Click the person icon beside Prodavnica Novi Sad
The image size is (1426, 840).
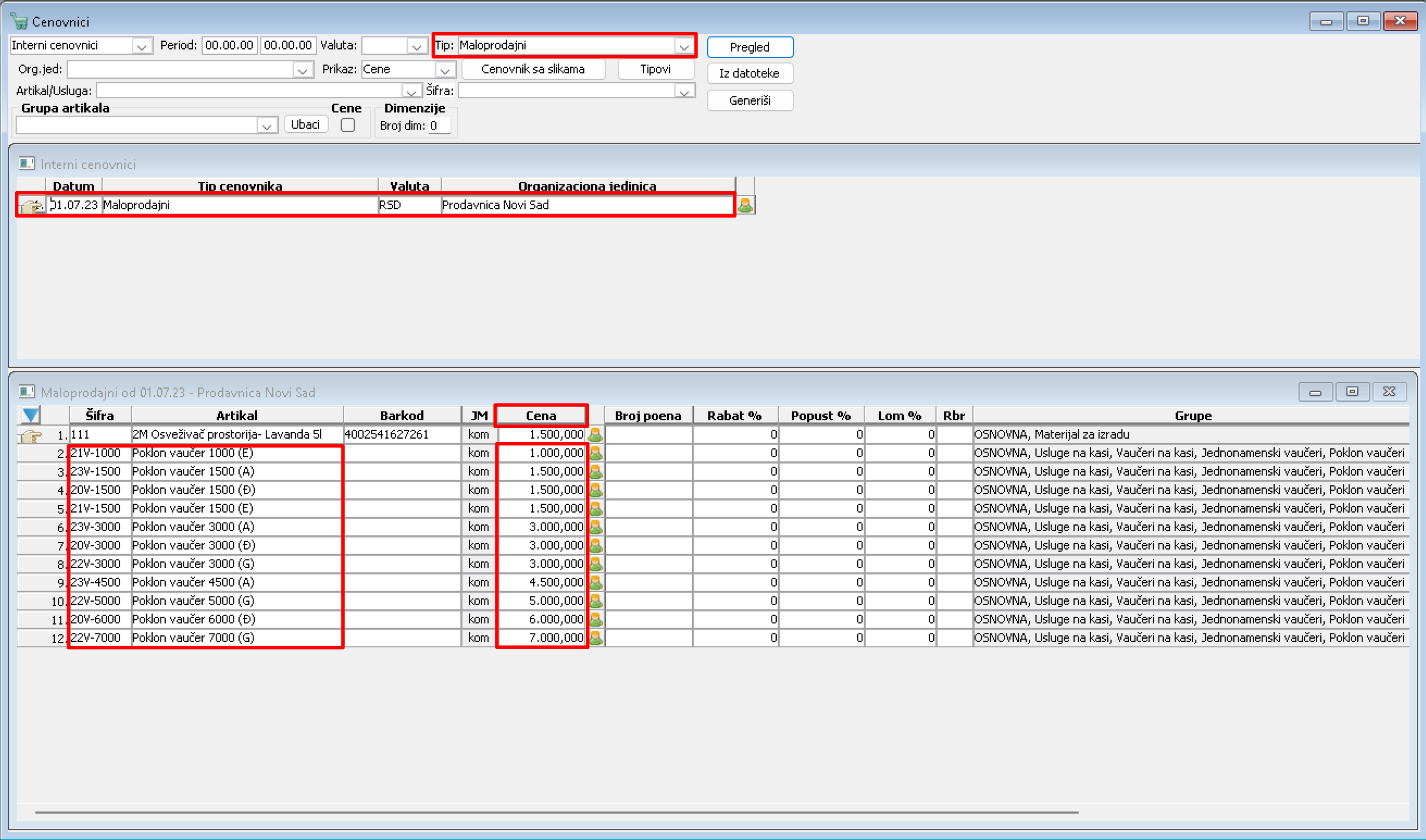tap(745, 205)
